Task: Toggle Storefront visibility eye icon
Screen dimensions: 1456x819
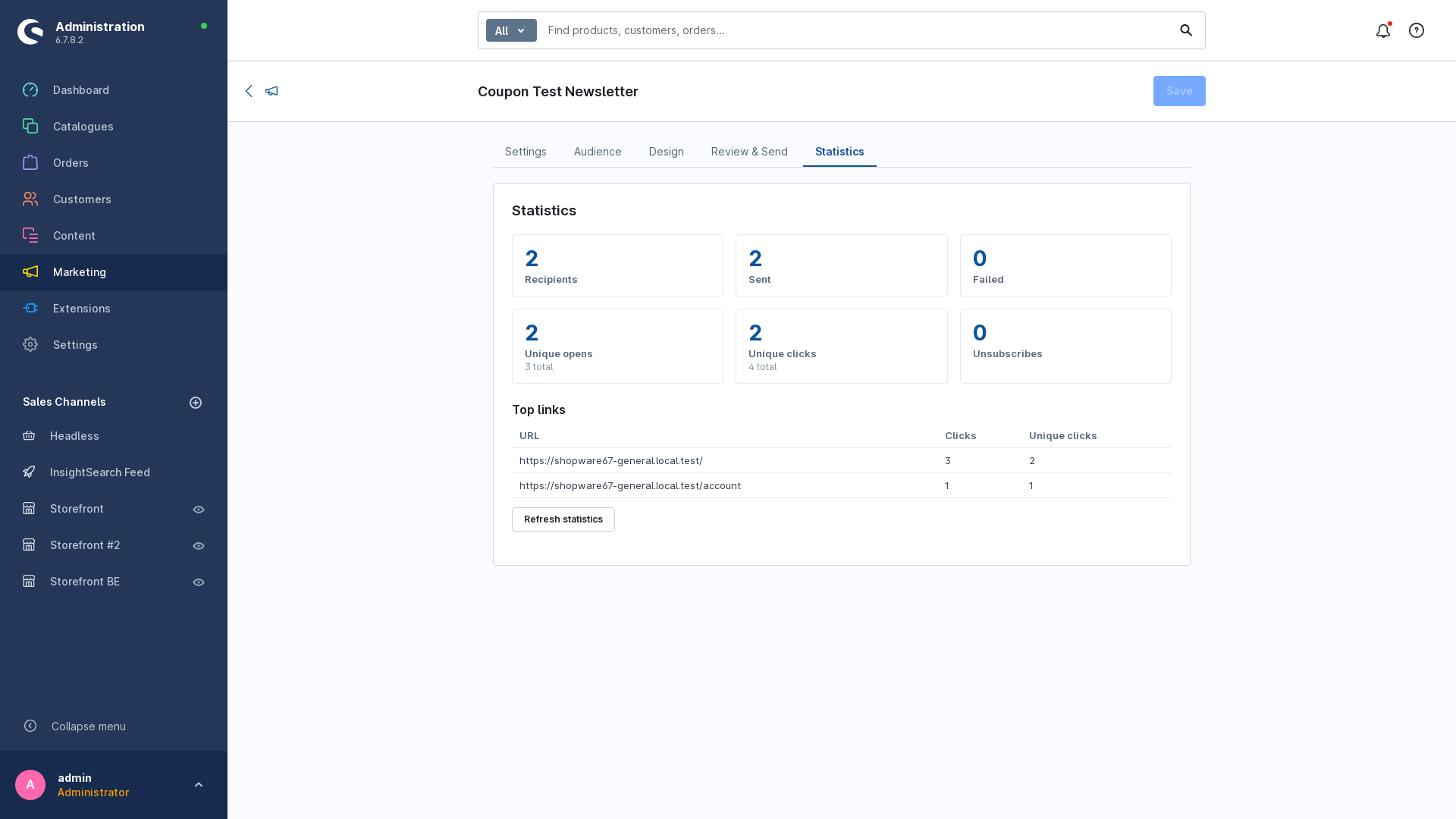Action: 199,510
